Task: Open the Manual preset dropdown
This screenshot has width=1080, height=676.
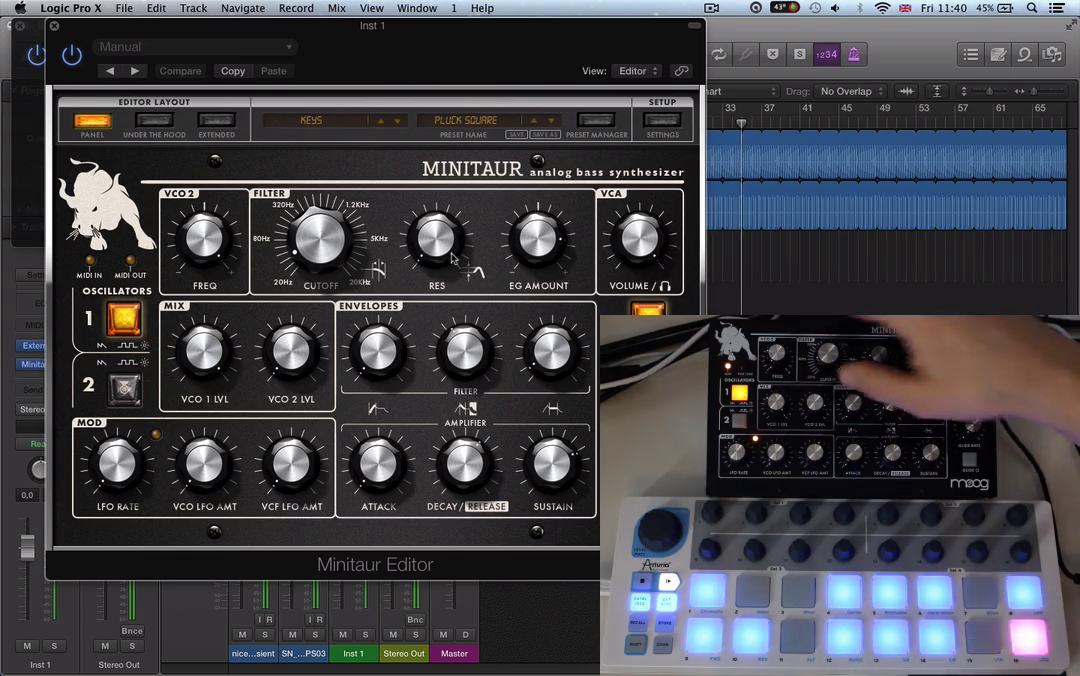Action: point(196,47)
